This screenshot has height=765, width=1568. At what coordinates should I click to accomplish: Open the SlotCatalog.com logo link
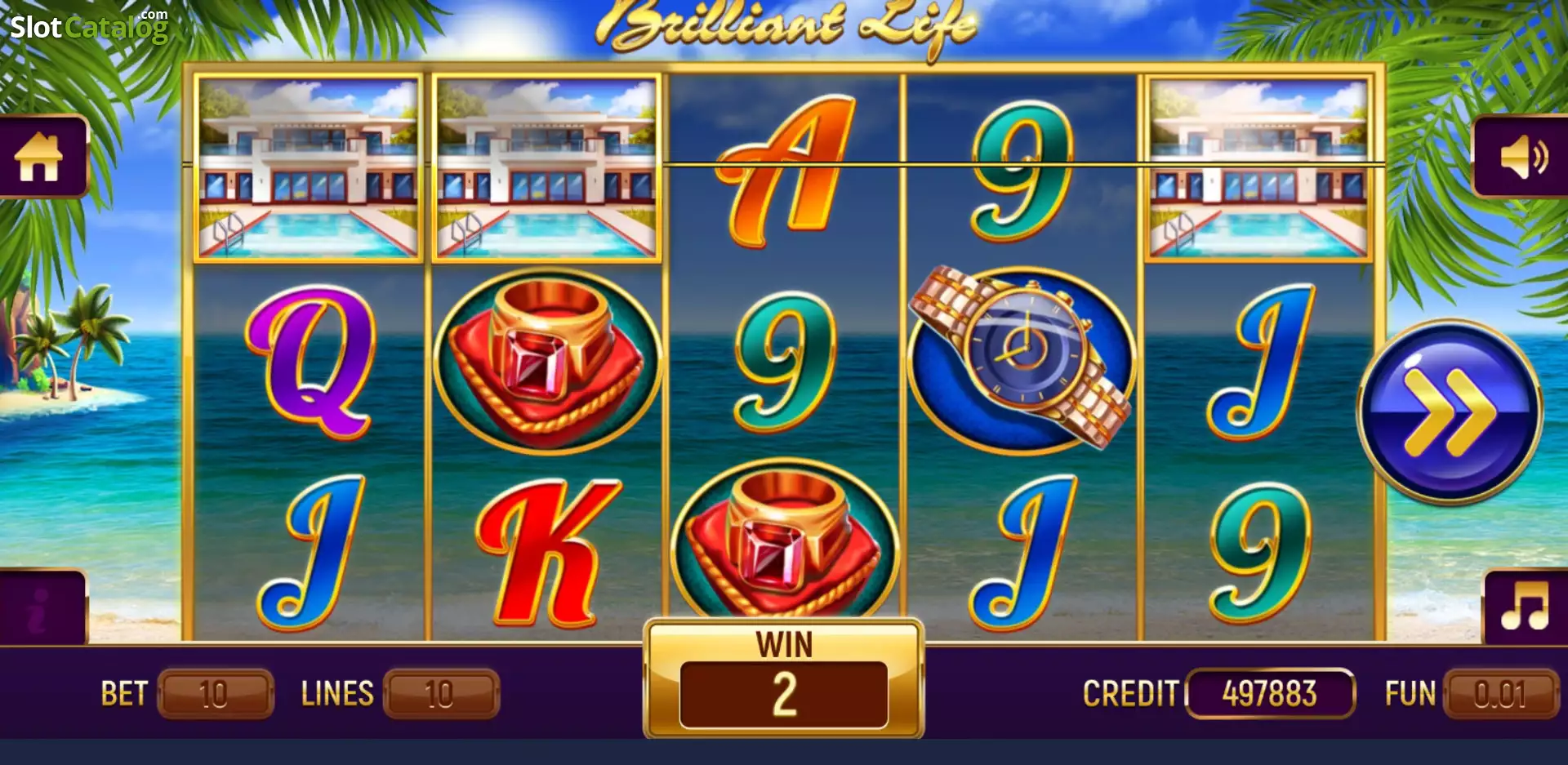(89, 26)
